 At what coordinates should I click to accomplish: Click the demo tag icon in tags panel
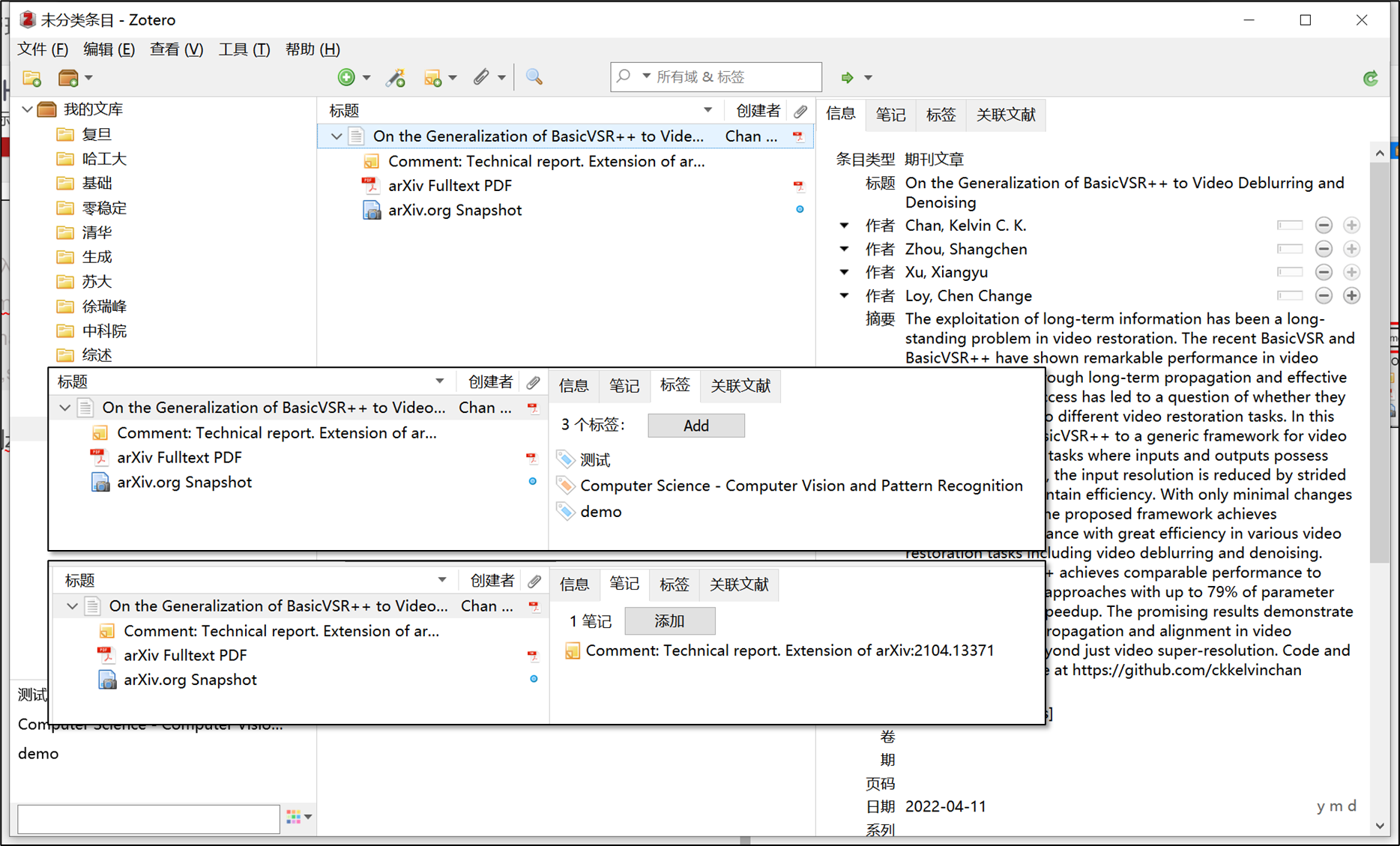(566, 512)
